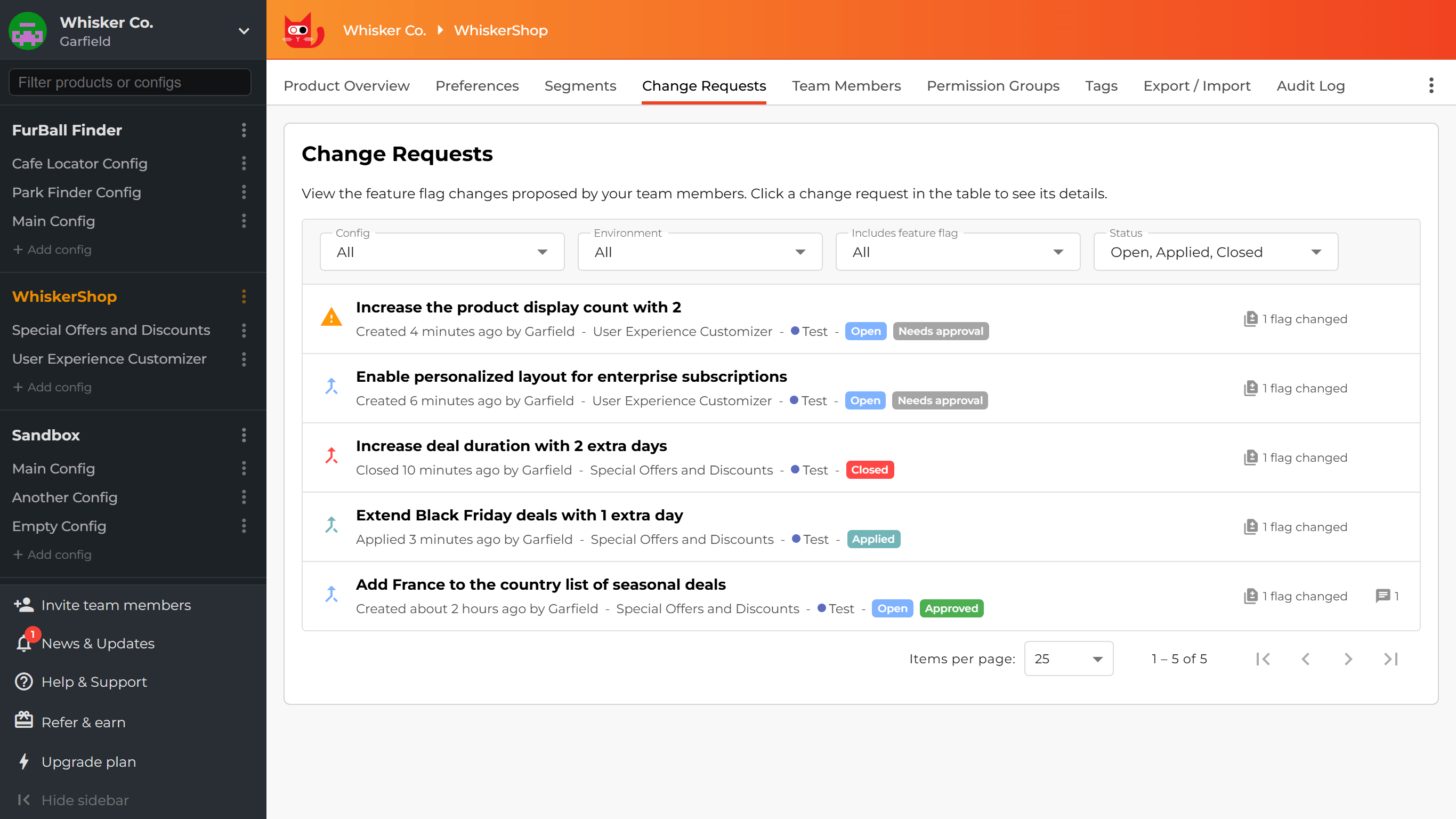The height and width of the screenshot is (819, 1456).
Task: Switch to Preferences tab
Action: (477, 85)
